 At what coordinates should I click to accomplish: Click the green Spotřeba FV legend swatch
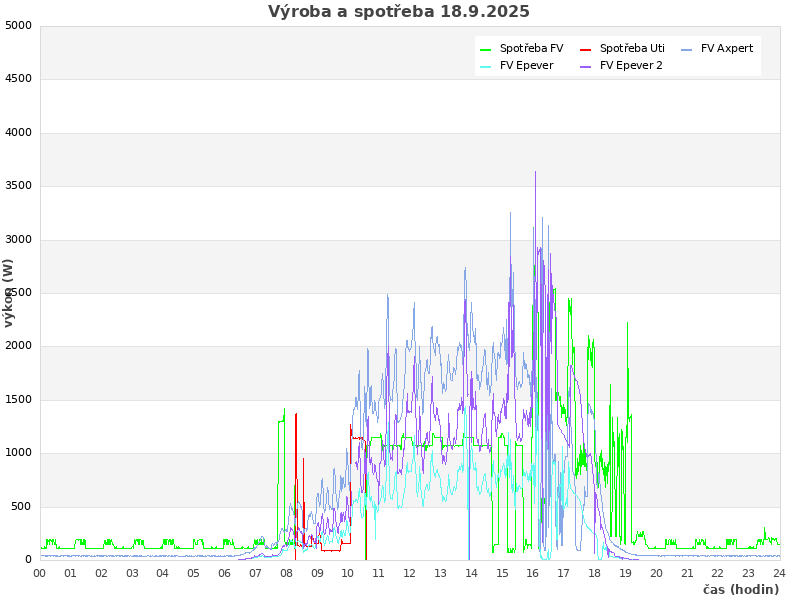(486, 49)
